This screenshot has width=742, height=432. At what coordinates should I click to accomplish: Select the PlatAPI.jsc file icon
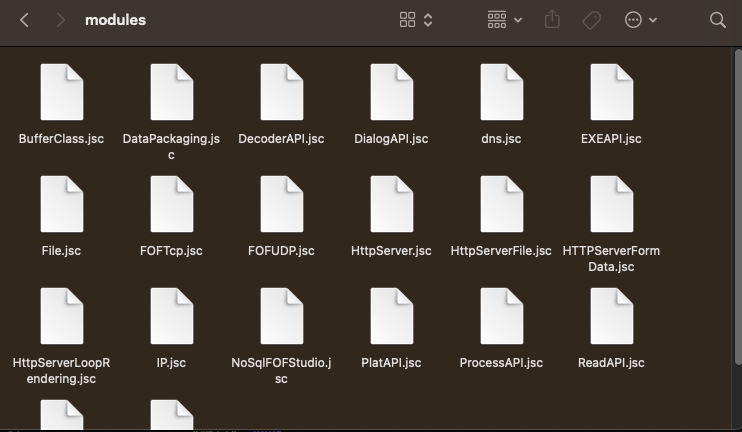pos(391,316)
